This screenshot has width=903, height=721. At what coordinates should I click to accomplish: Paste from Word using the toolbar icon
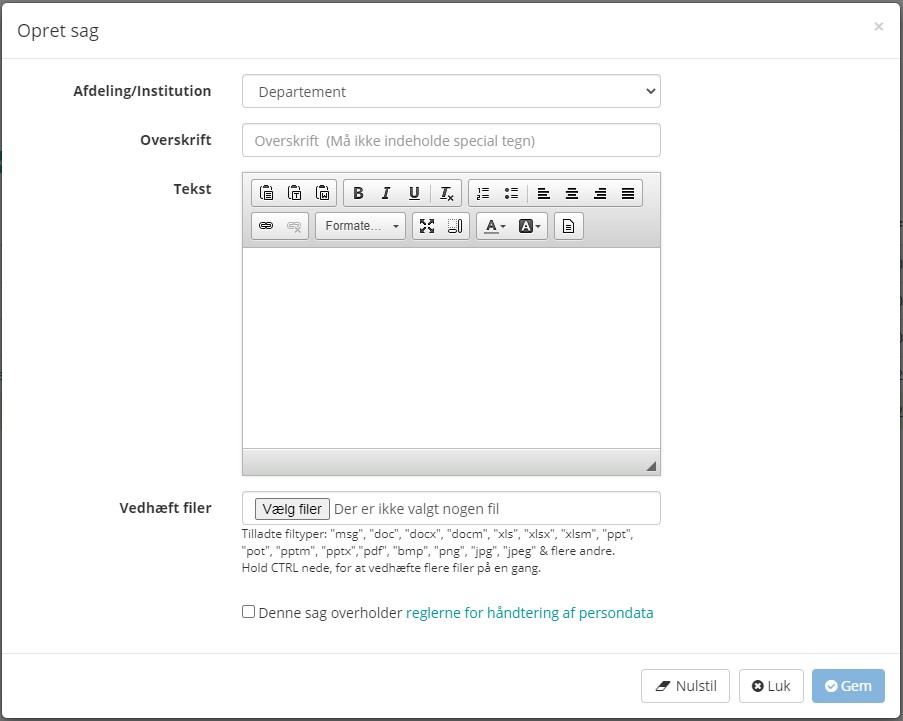[x=323, y=194]
